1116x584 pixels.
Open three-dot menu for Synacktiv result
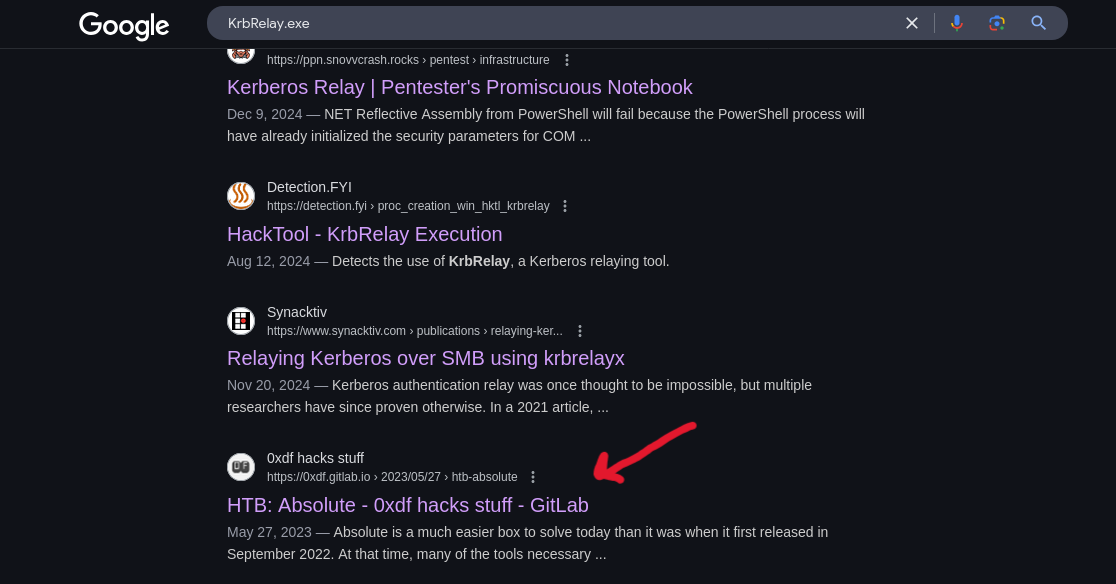pyautogui.click(x=579, y=331)
